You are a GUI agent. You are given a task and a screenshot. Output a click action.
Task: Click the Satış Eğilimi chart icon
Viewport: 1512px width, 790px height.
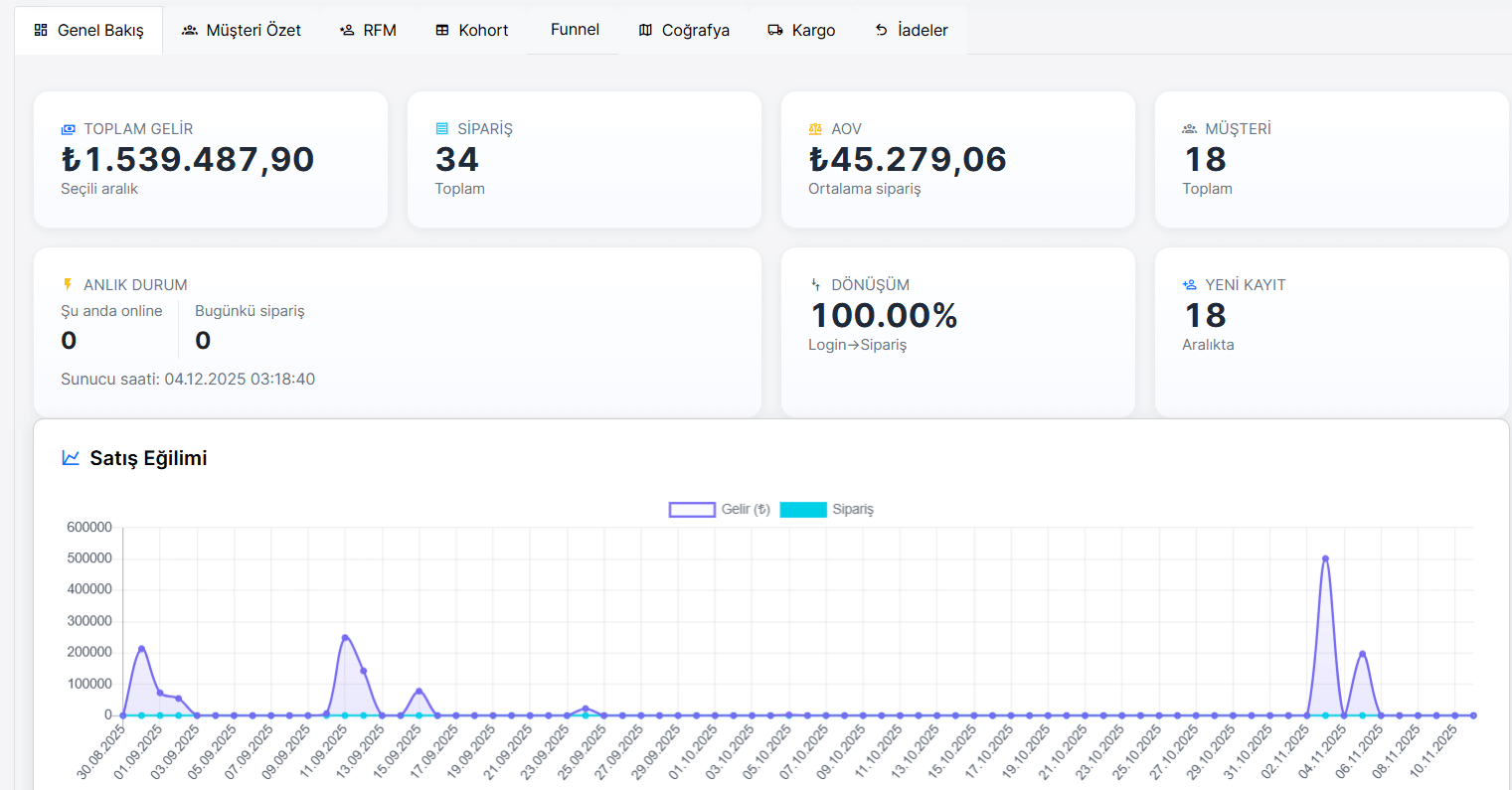[x=71, y=458]
